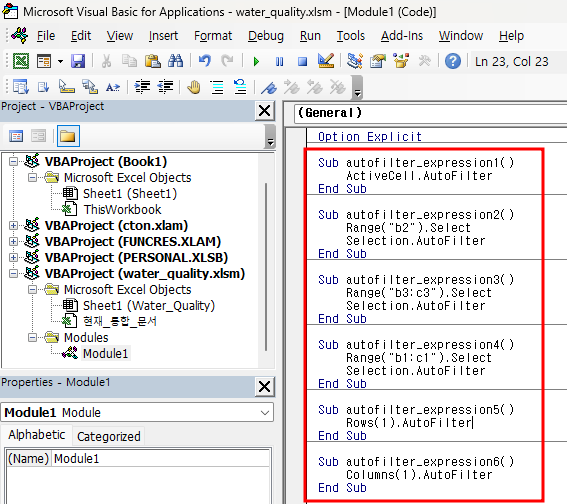Viewport: 567px width, 504px height.
Task: Click the Outdent icon
Action: click(165, 87)
